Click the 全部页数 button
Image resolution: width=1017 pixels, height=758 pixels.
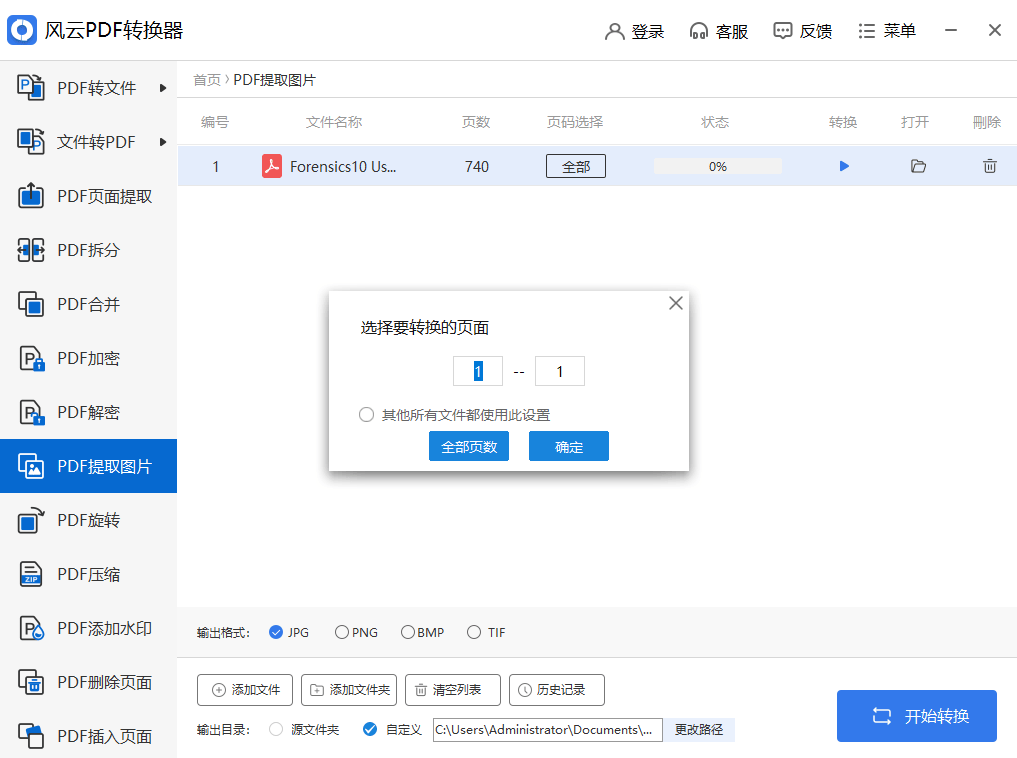469,446
